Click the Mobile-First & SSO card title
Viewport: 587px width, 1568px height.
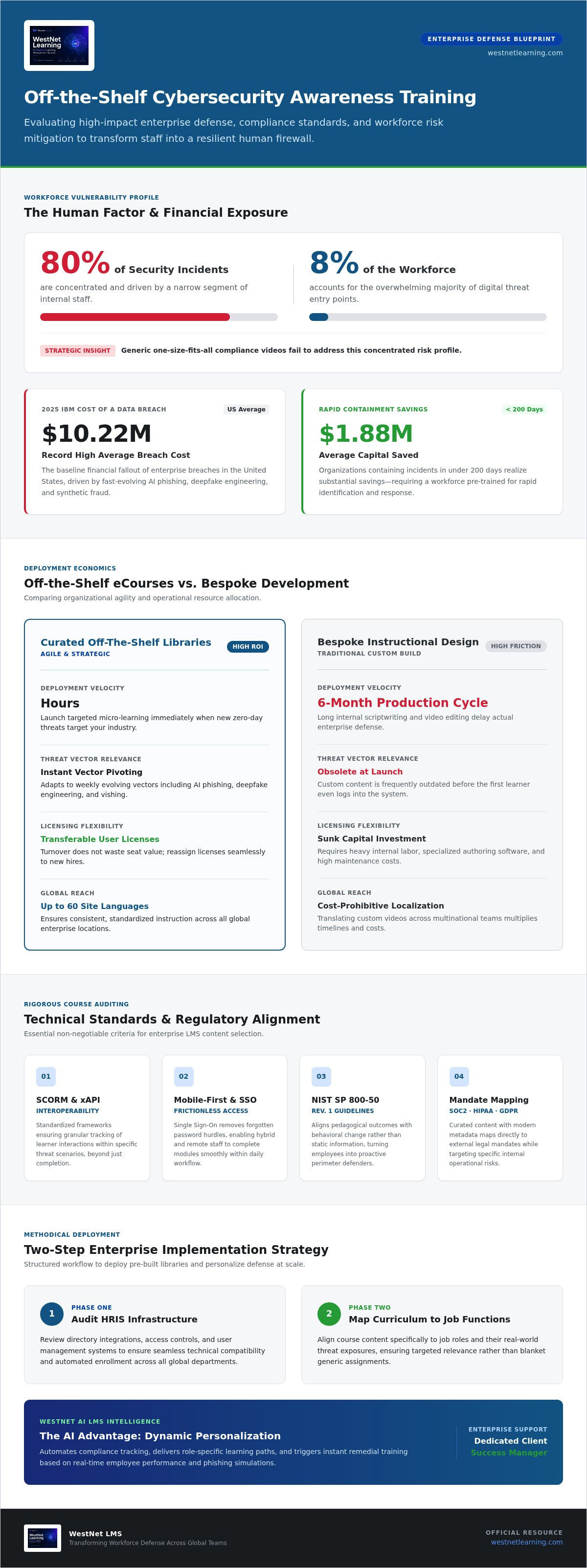click(x=215, y=1100)
